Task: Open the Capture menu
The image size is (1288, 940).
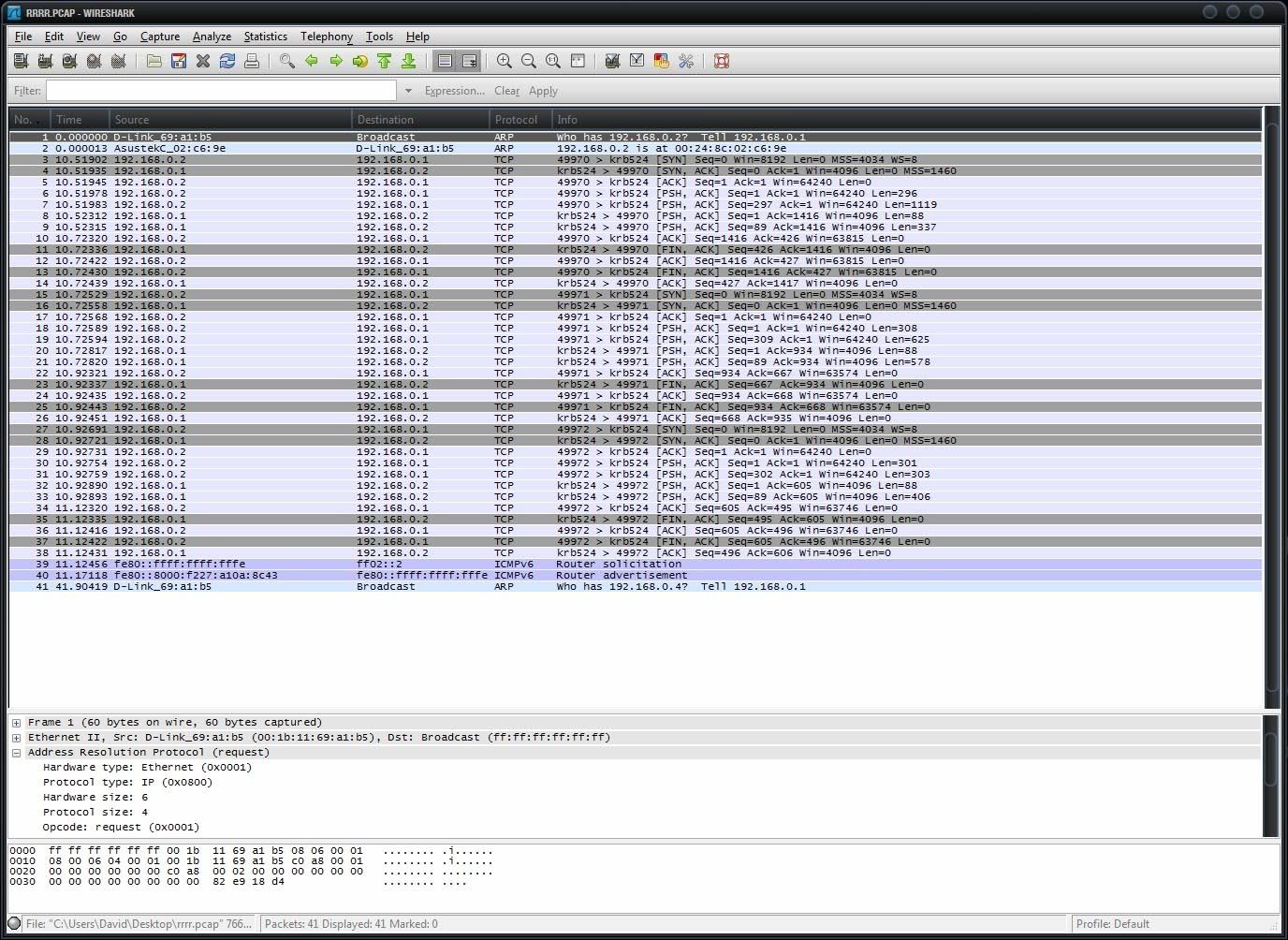Action: [160, 37]
